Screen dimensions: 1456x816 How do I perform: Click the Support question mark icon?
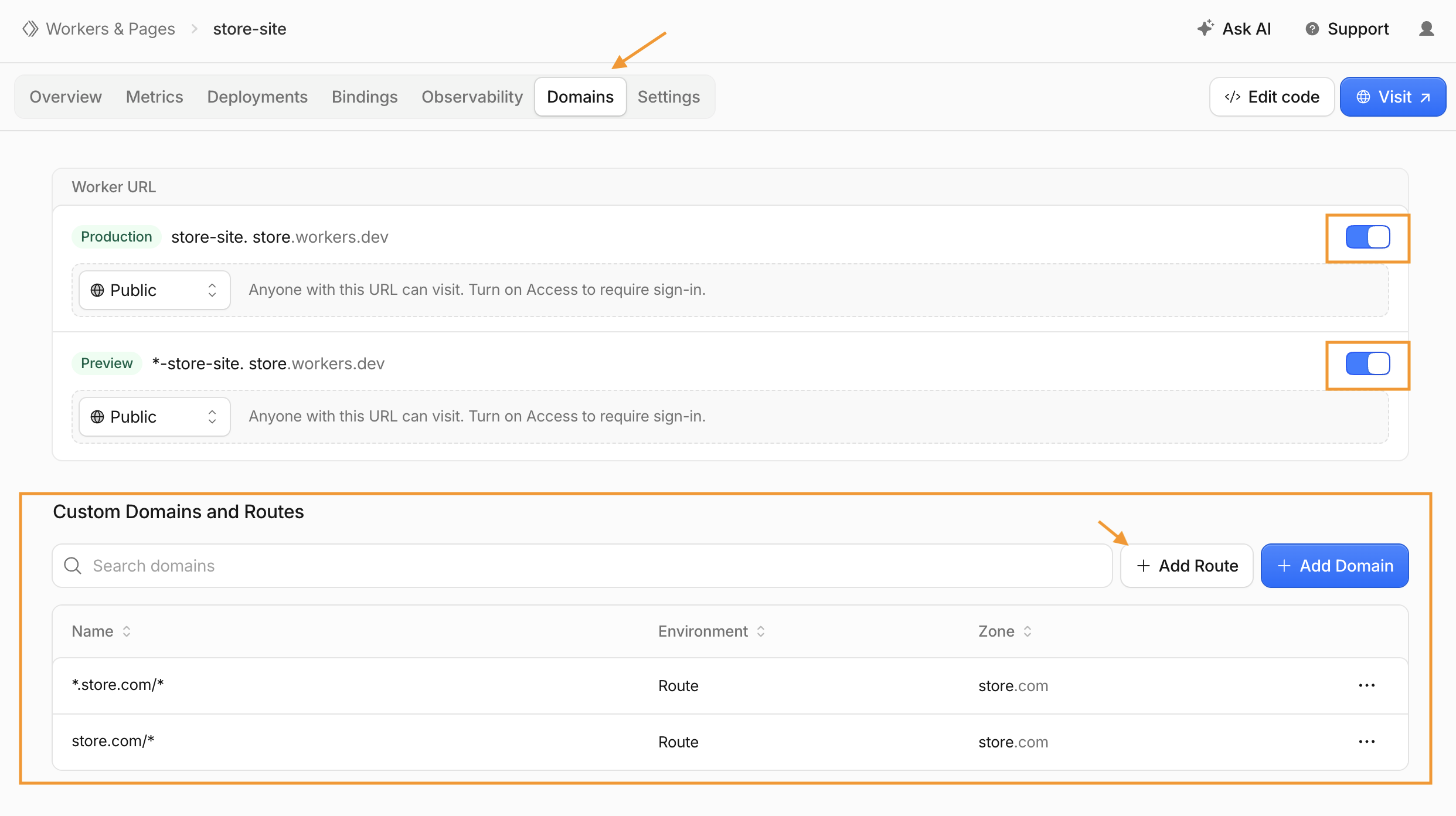tap(1312, 29)
